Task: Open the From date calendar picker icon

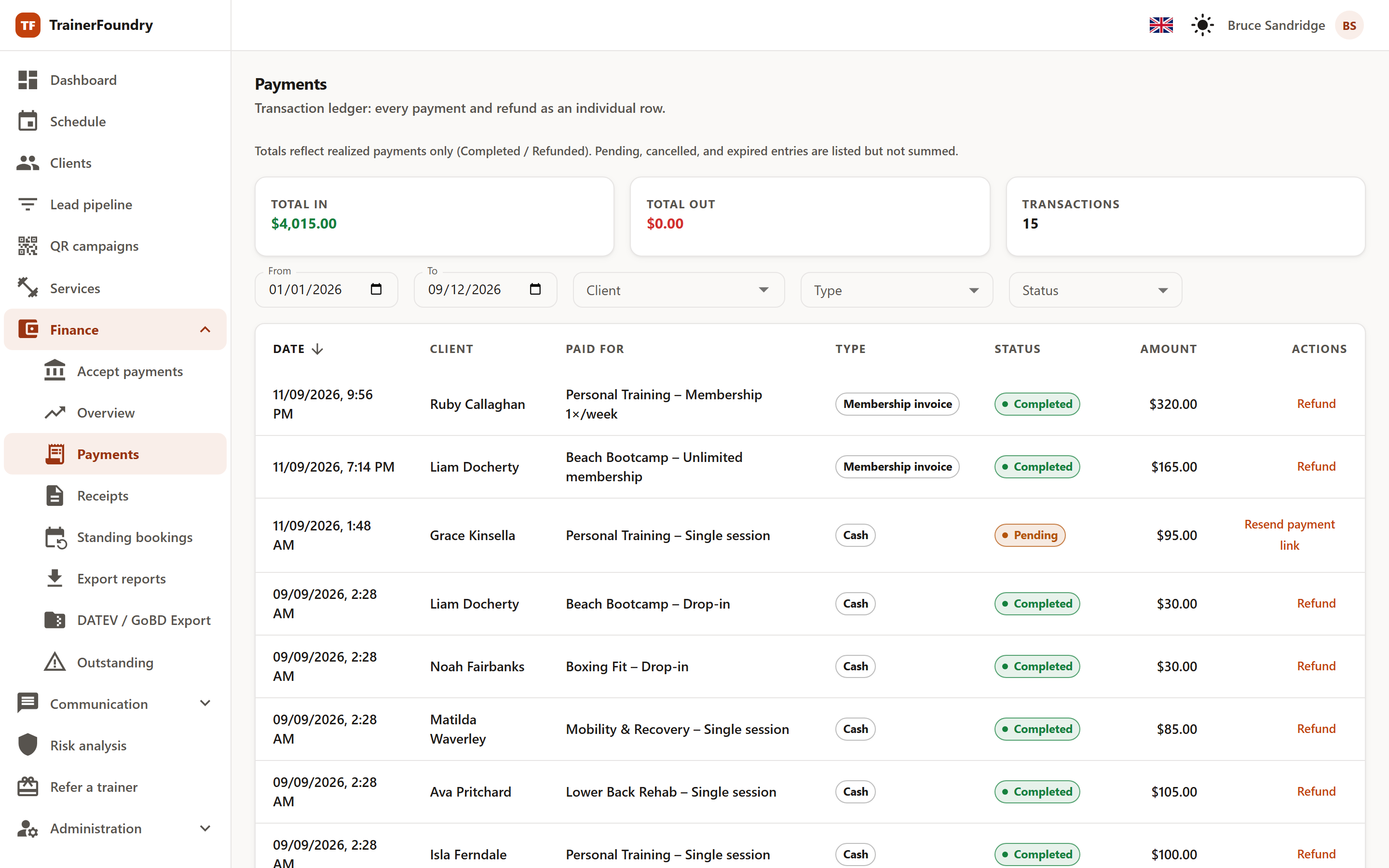Action: point(376,289)
